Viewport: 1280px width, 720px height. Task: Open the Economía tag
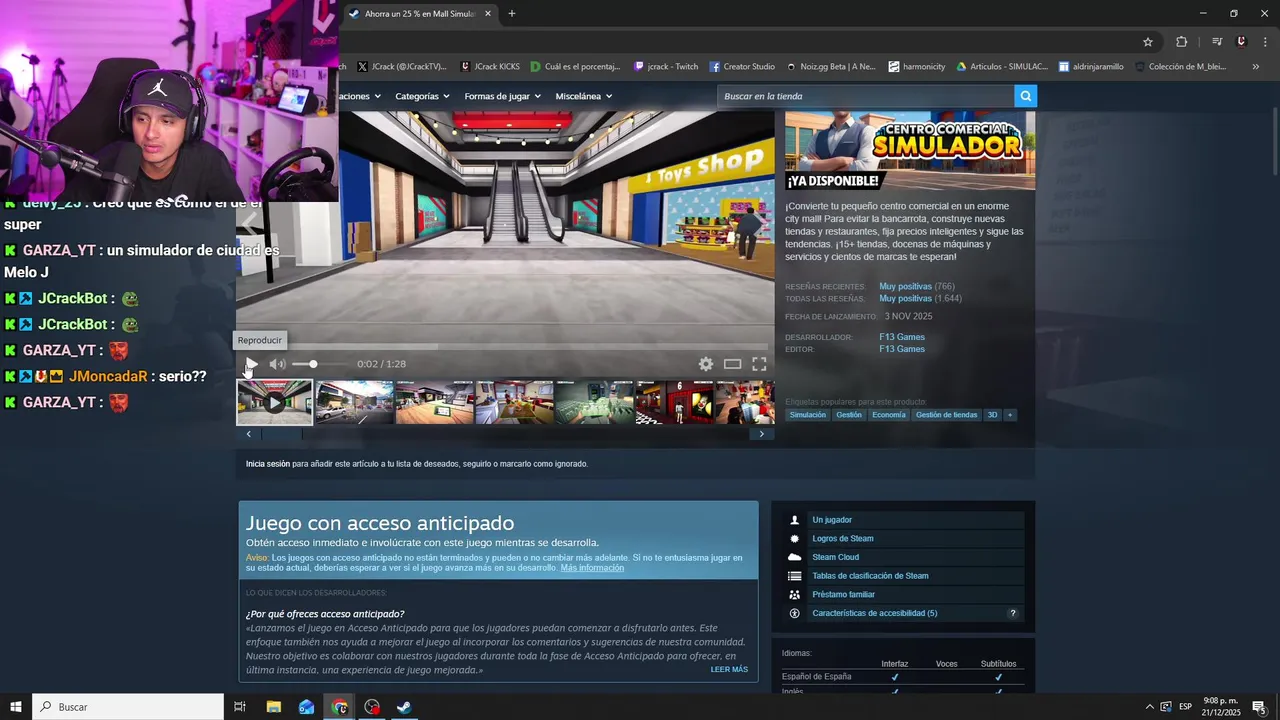coord(888,415)
